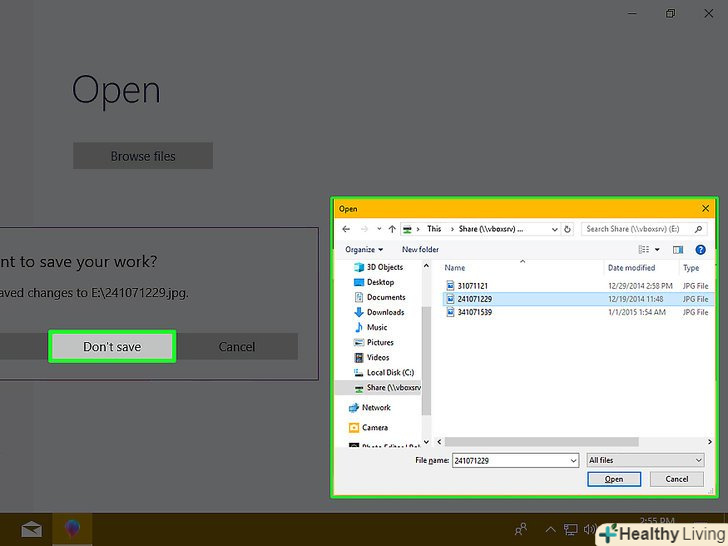The image size is (728, 546).
Task: Select 3D Objects in navigation pane
Action: [378, 267]
